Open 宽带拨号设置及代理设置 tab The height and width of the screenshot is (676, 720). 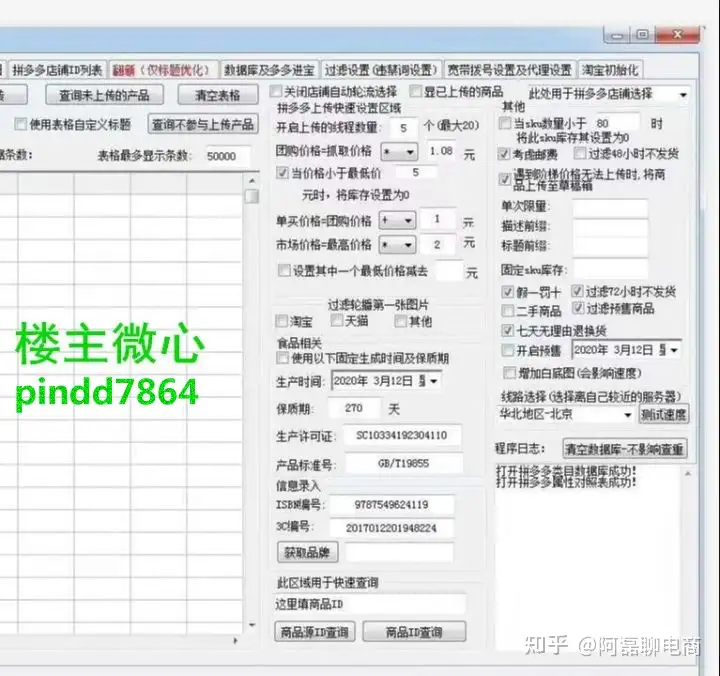pos(510,70)
